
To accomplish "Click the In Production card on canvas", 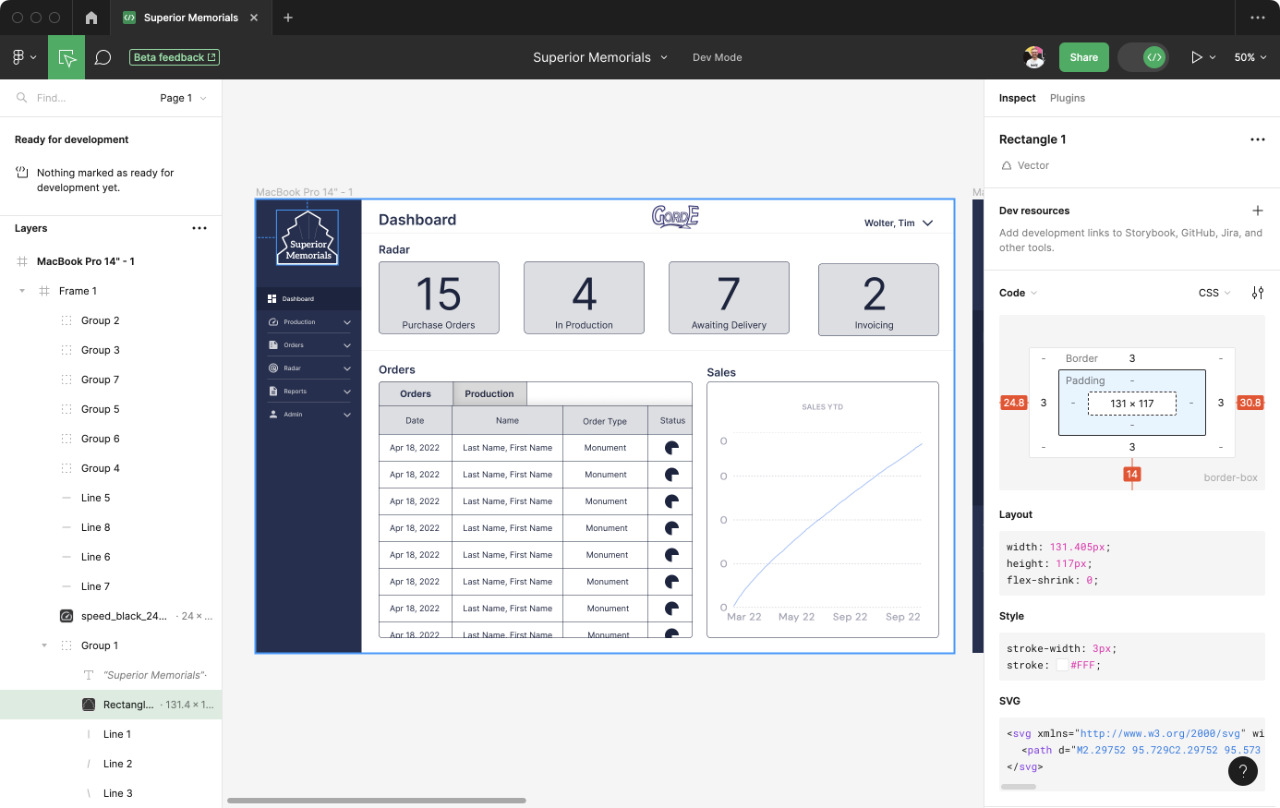I will pos(584,298).
